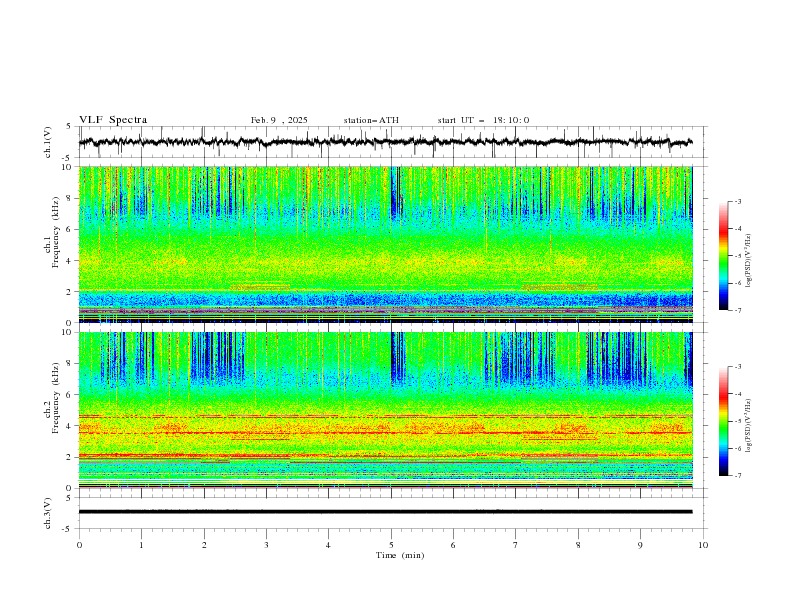
Task: Click the 2 kHz tick of ch.1 spectrogram
Action: [70, 291]
